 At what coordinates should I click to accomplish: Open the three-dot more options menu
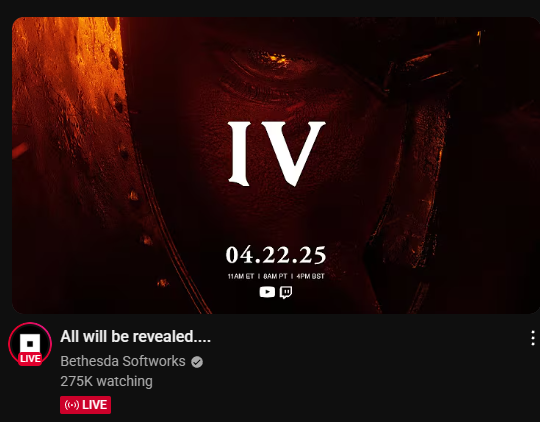tap(533, 338)
